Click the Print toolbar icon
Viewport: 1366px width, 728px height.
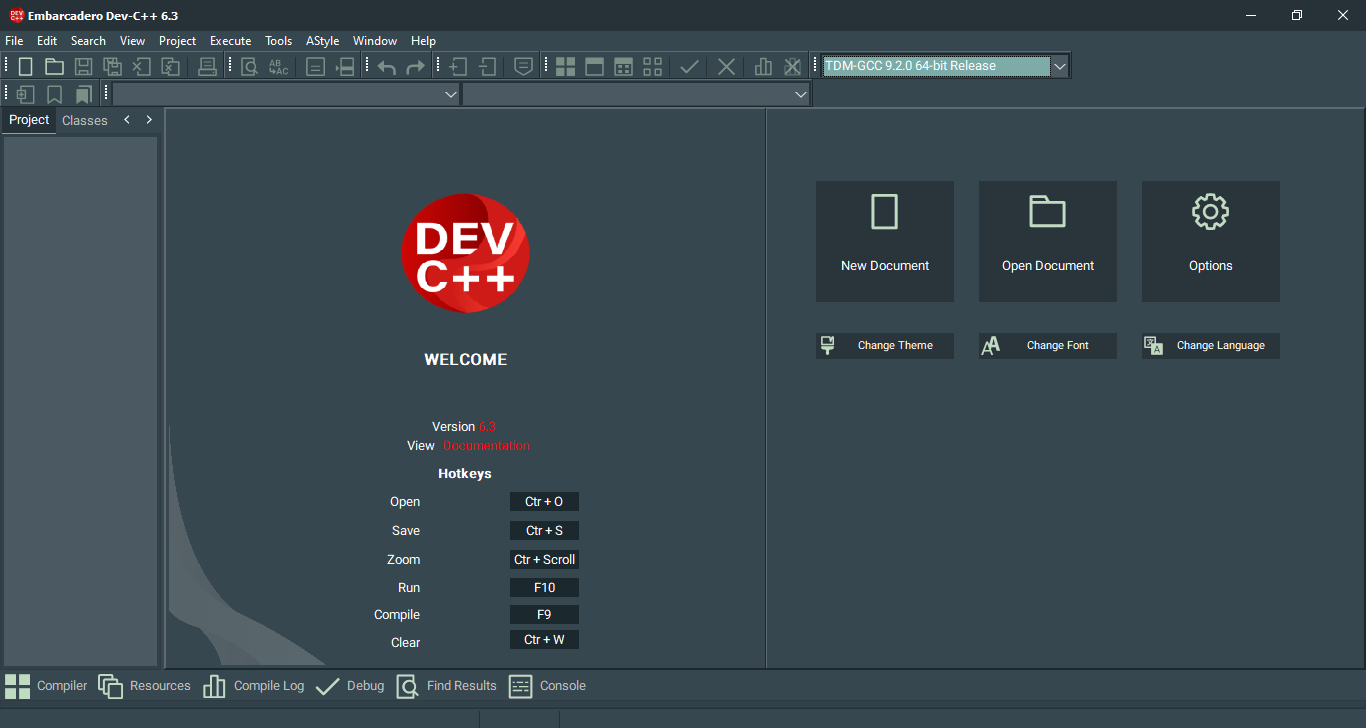coord(207,67)
